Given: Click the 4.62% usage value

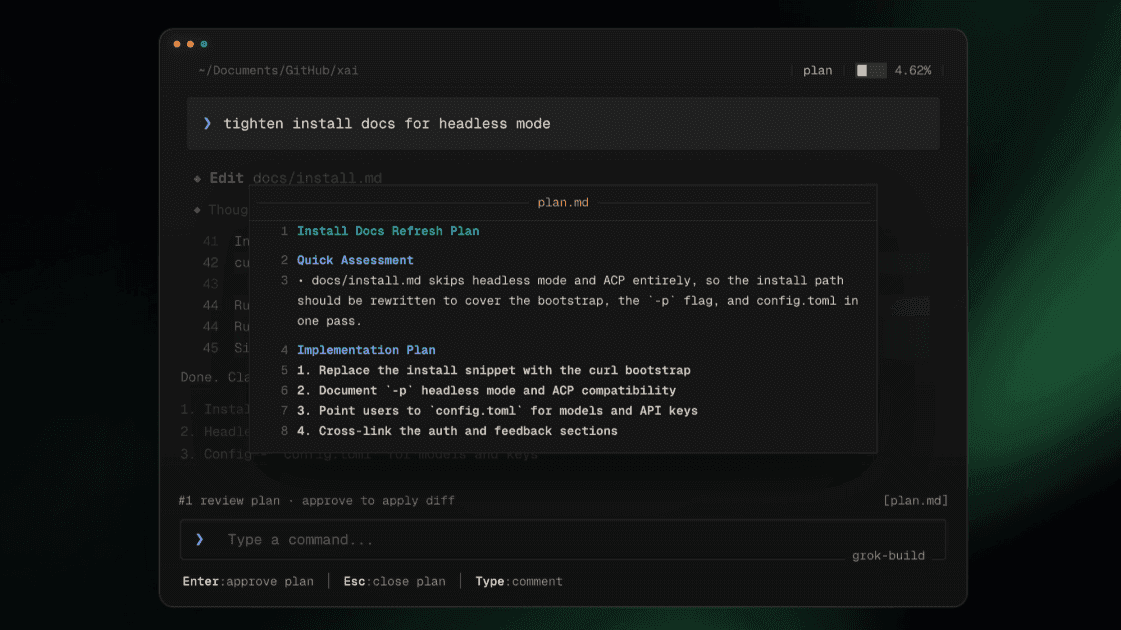Looking at the screenshot, I should [x=912, y=70].
